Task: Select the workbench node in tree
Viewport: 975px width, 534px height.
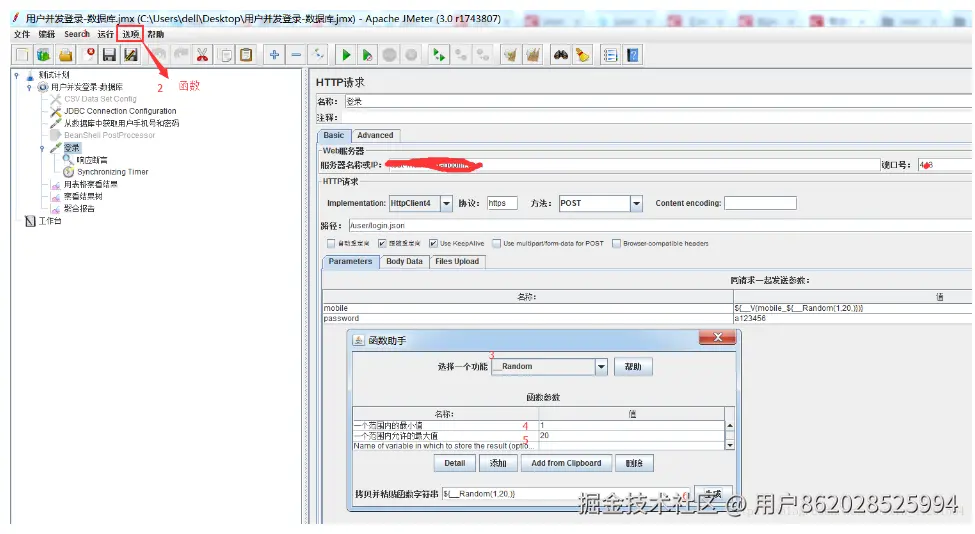Action: (x=50, y=221)
